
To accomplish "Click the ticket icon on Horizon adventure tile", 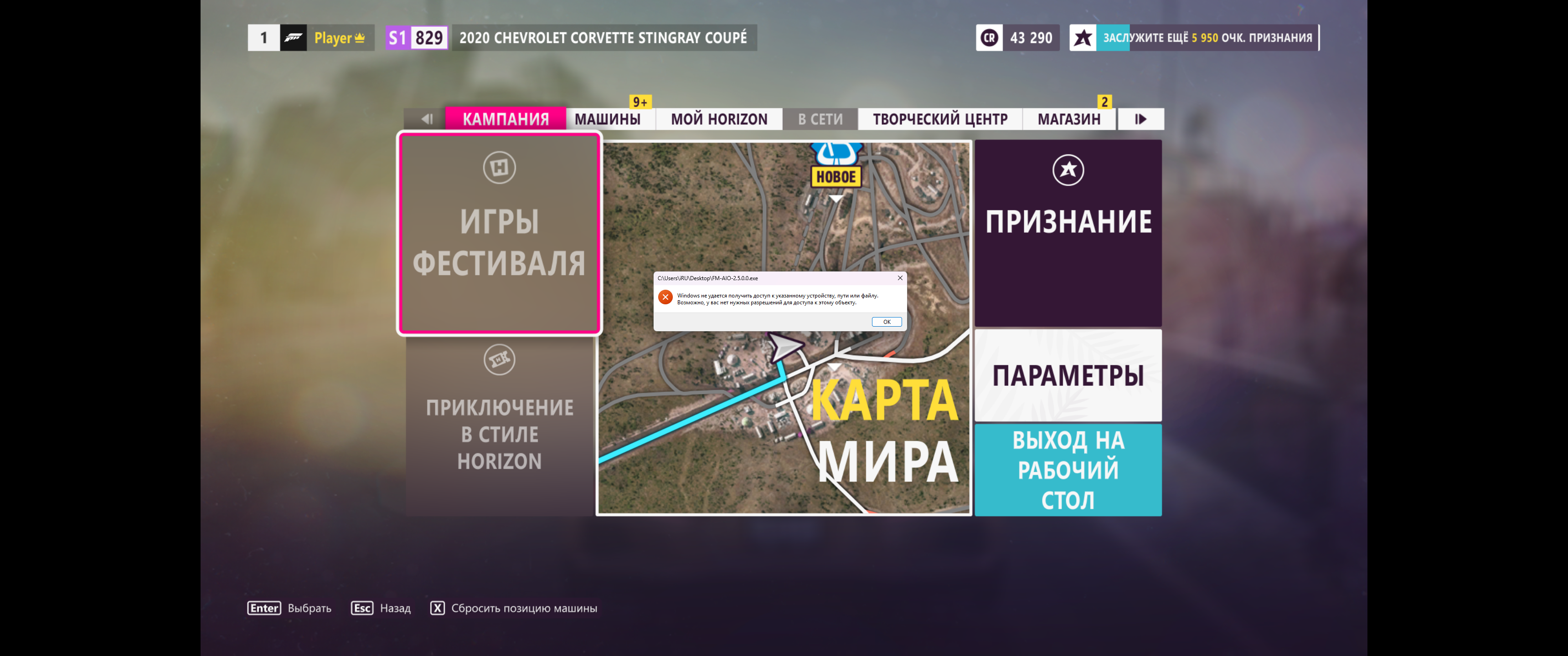I will 499,359.
